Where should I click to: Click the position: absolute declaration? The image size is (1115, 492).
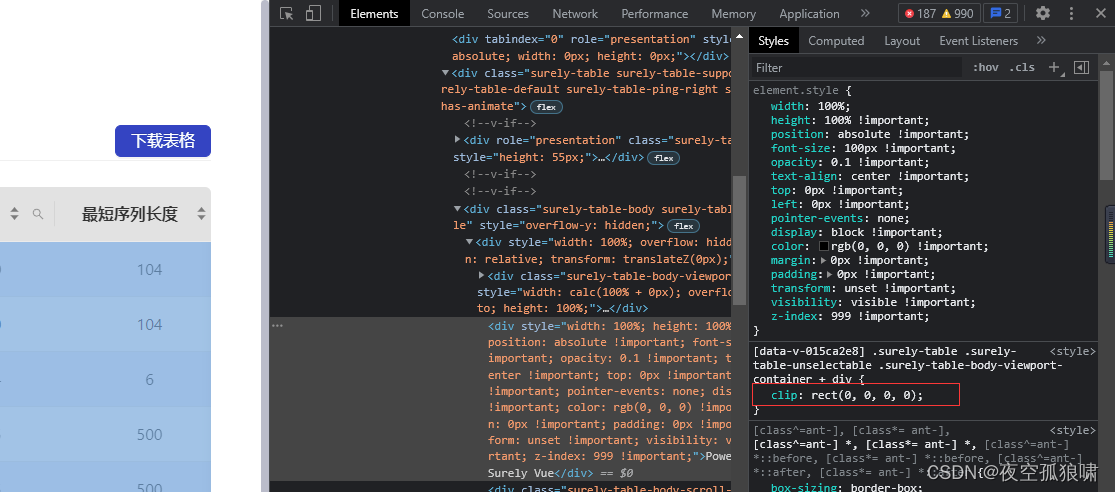click(x=870, y=134)
